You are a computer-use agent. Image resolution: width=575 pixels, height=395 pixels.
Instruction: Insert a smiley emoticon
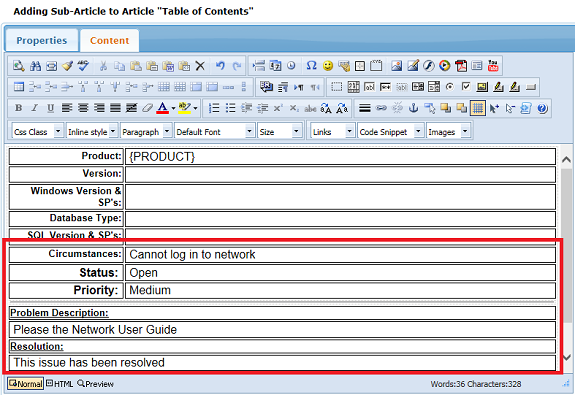tap(328, 66)
